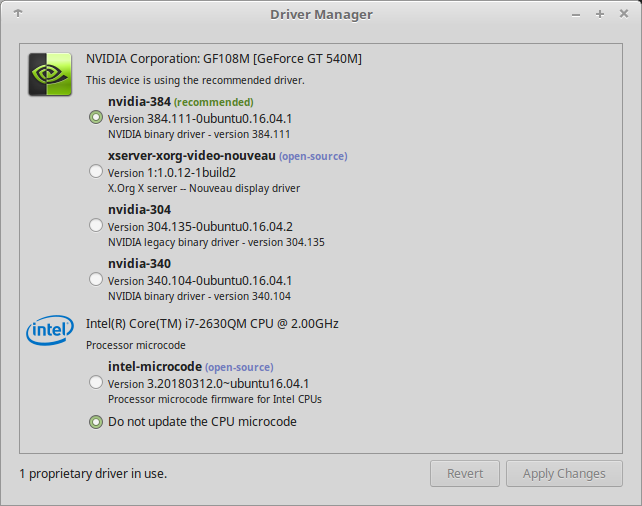Select the intel-microcode radio button
The height and width of the screenshot is (506, 642).
pos(96,382)
